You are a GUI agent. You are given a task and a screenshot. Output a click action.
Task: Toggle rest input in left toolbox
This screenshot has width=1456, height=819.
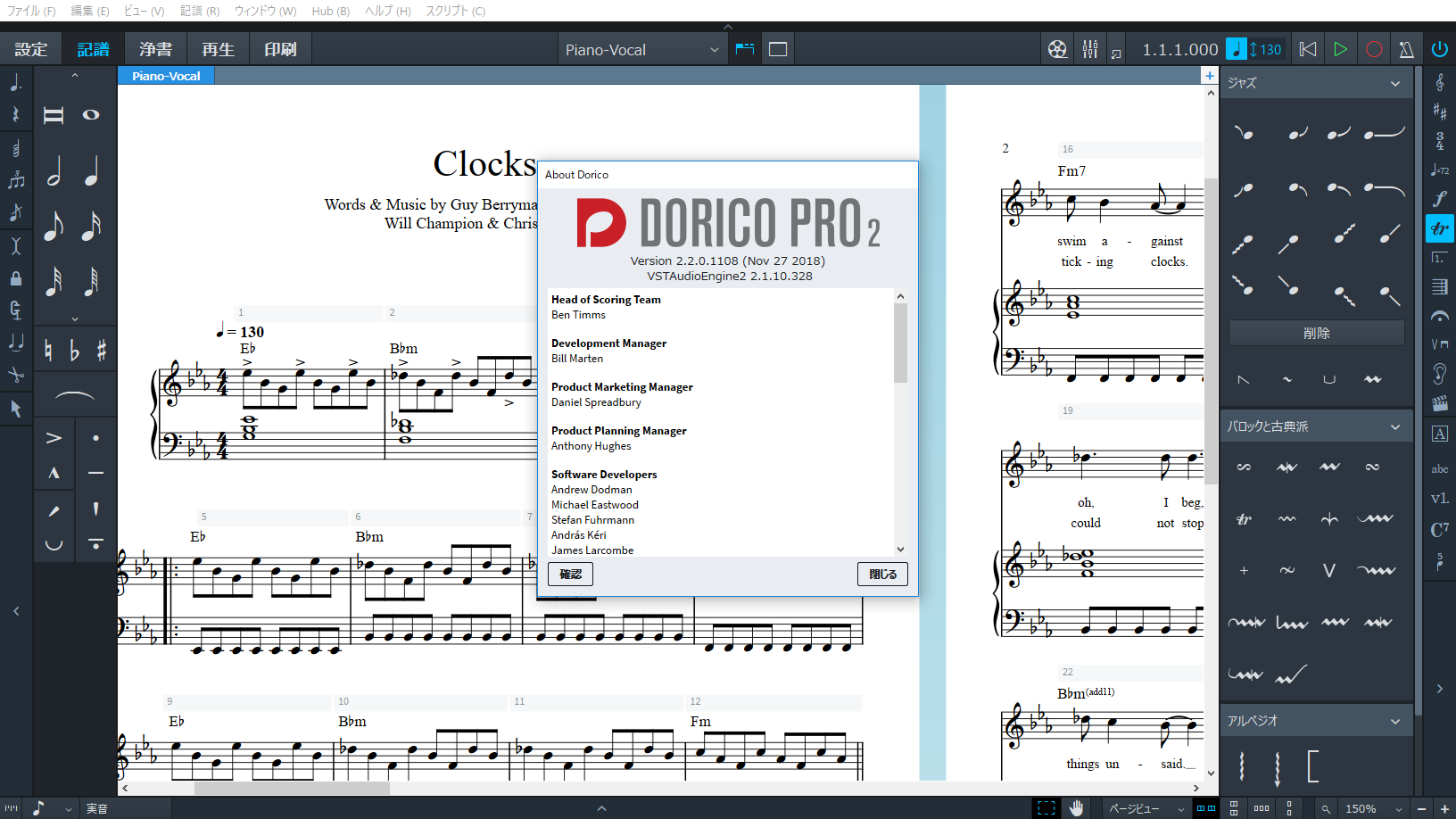(x=16, y=115)
